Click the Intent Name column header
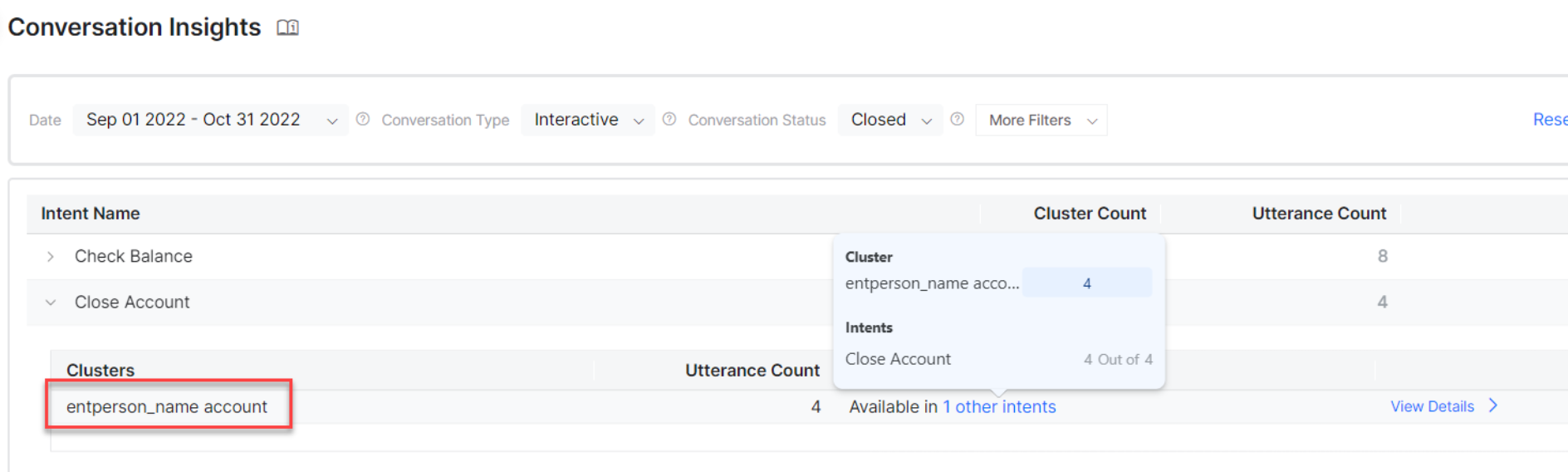 pos(91,214)
